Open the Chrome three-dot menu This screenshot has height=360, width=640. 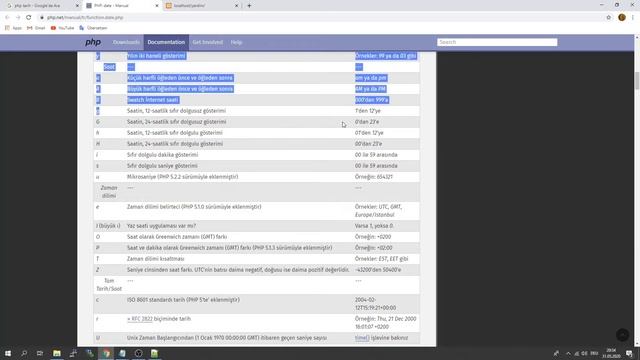click(633, 18)
